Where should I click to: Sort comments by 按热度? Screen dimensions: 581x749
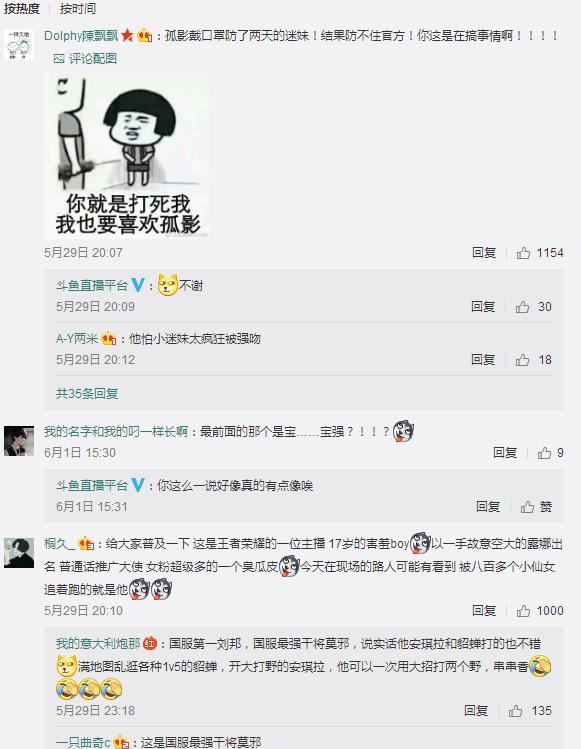tap(22, 9)
